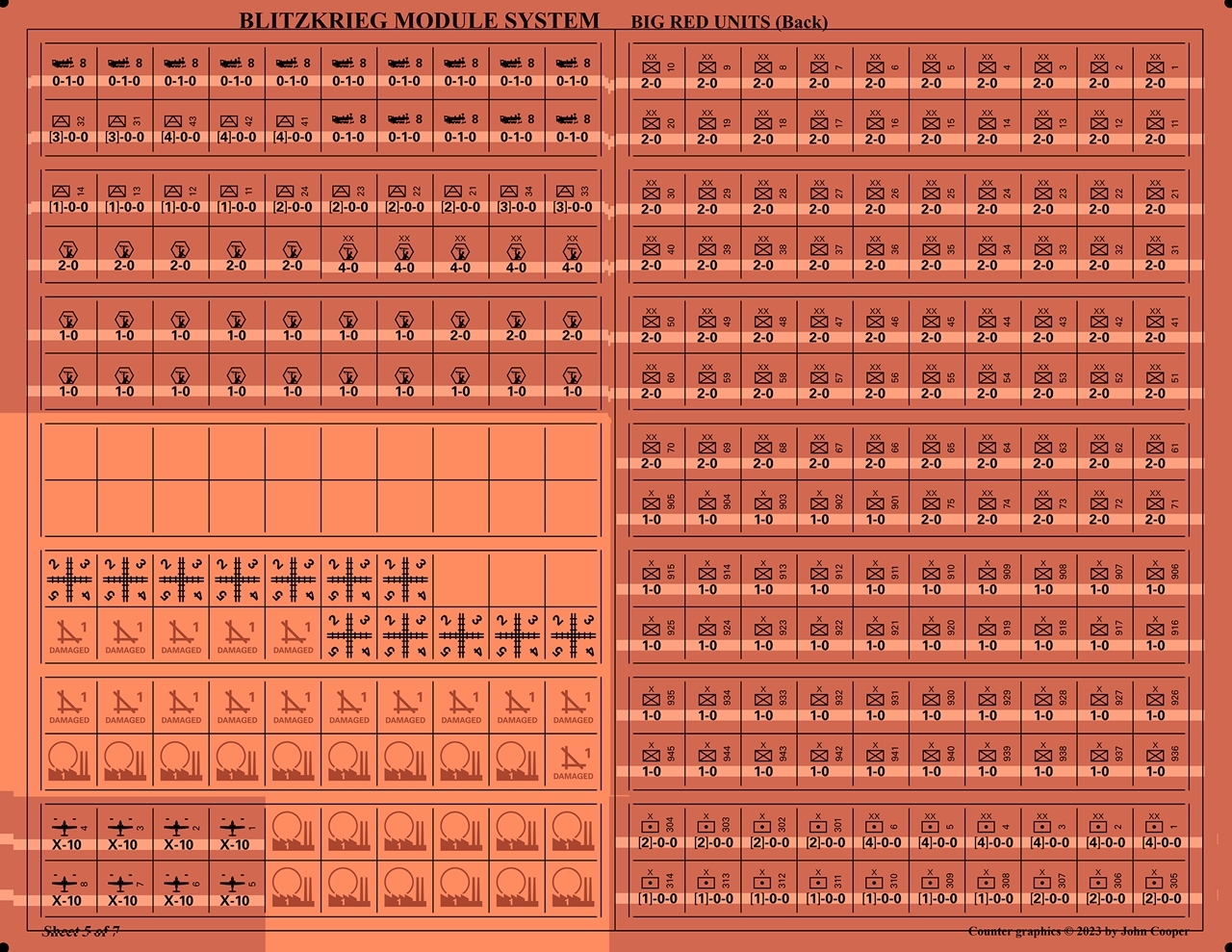Click the mountain unit counter numbered 43
1232x952 pixels.
click(180, 128)
